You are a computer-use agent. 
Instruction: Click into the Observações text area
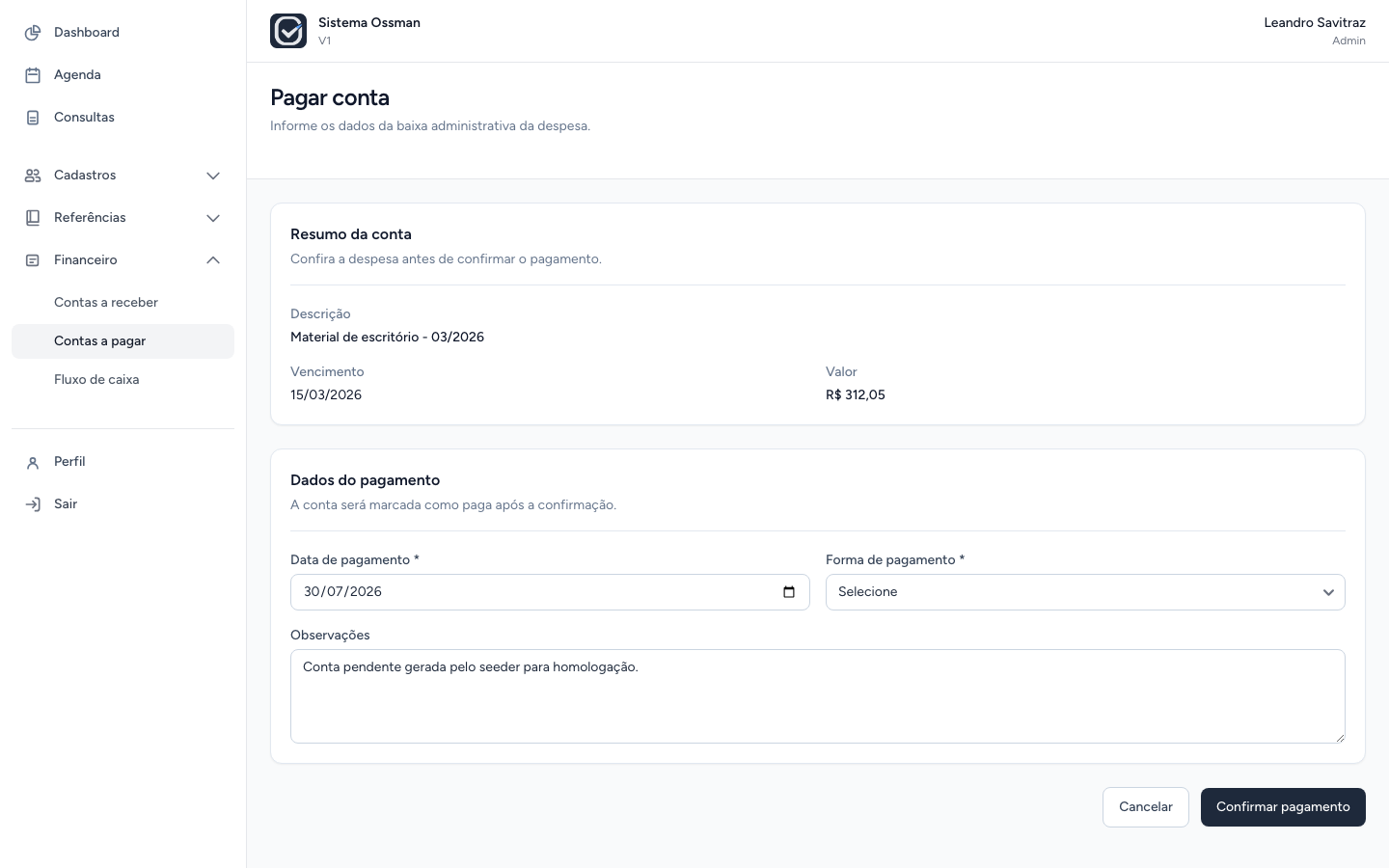pos(818,696)
